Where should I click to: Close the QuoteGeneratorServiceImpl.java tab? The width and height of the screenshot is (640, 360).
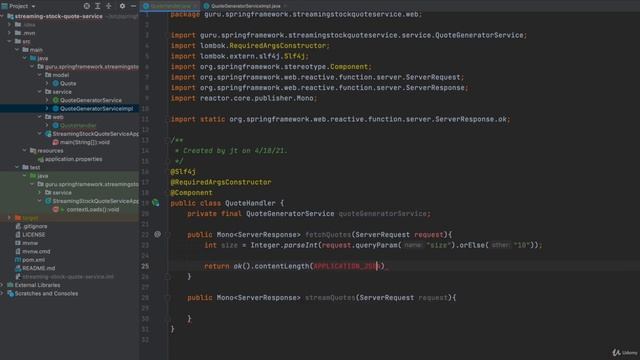click(285, 6)
